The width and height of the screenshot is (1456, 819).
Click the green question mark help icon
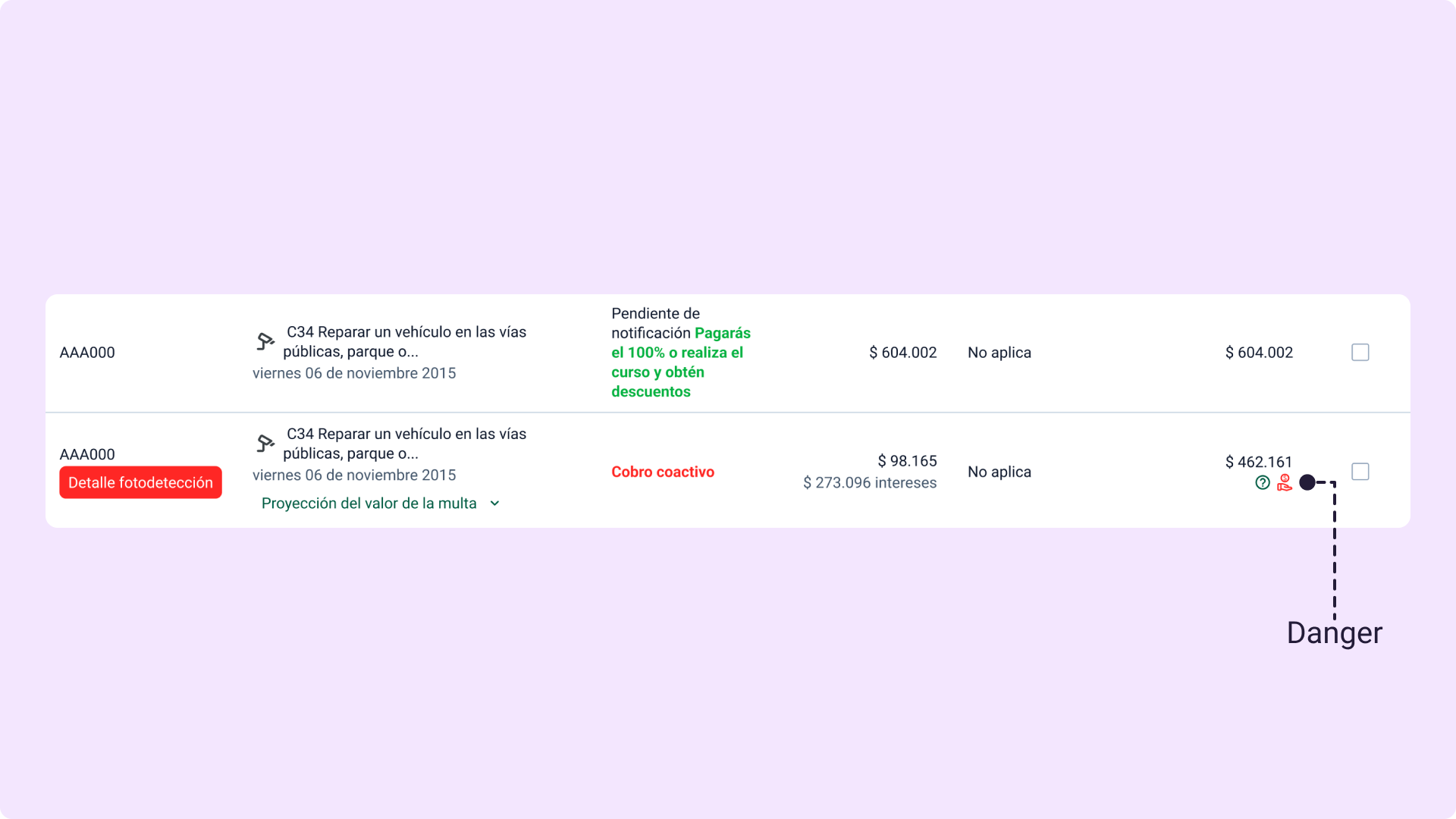tap(1263, 483)
